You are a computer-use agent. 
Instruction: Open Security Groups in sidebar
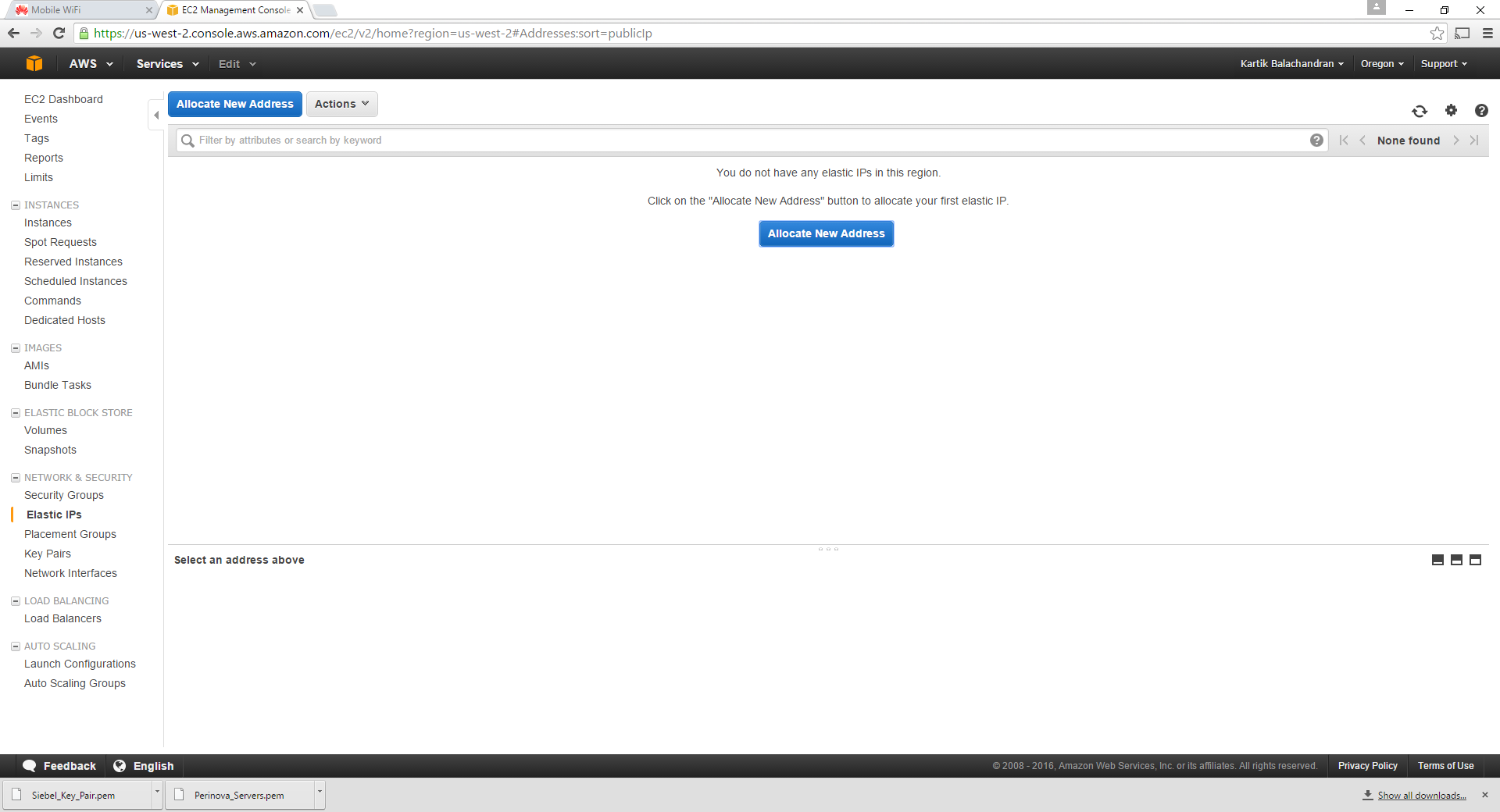[x=64, y=495]
